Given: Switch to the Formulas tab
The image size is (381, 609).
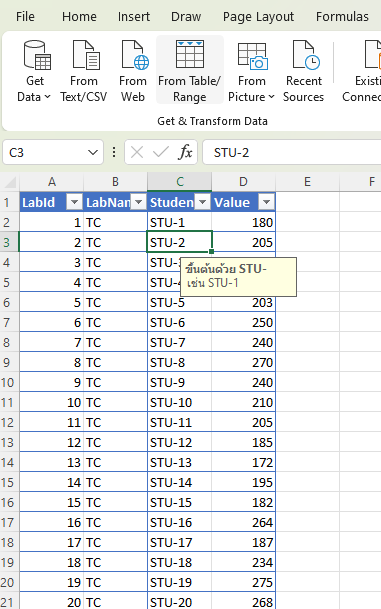Looking at the screenshot, I should (342, 17).
